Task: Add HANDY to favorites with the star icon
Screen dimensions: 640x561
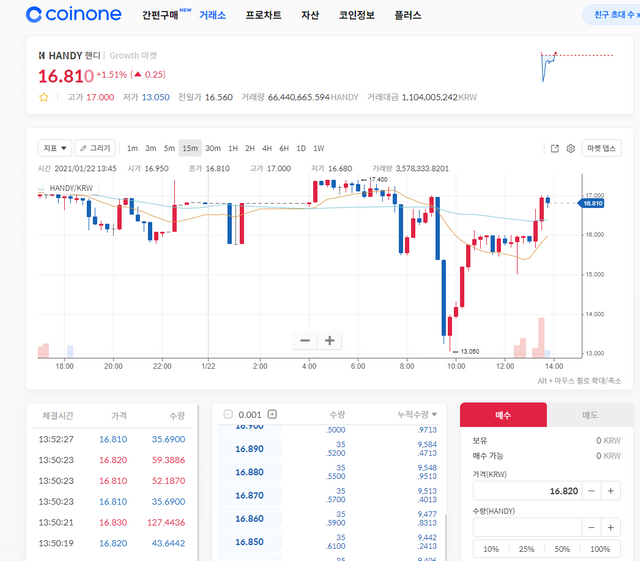Action: 44,97
